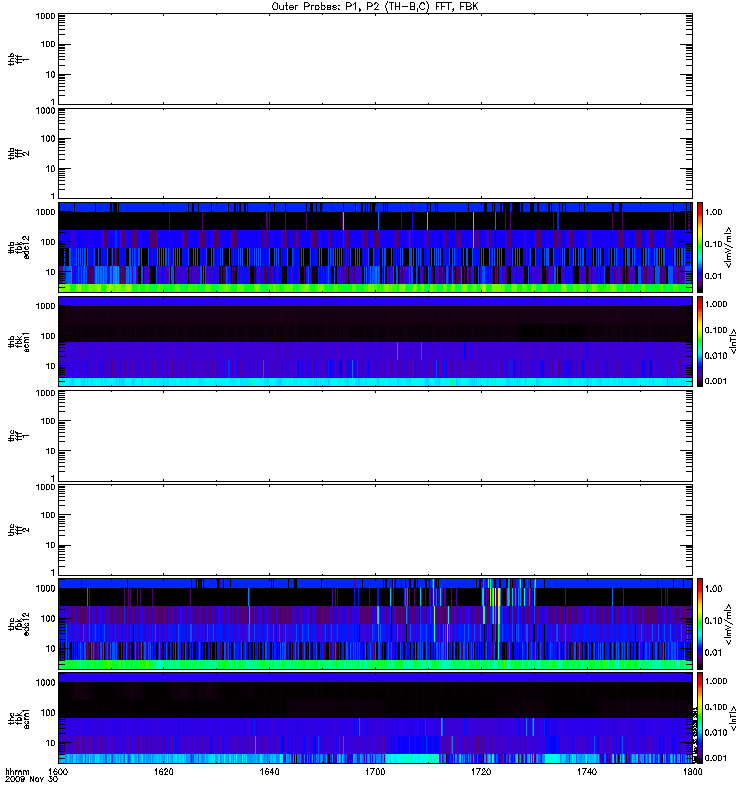Click the "1.00" label on thb edc12 color bar
This screenshot has width=750, height=800.
[714, 212]
